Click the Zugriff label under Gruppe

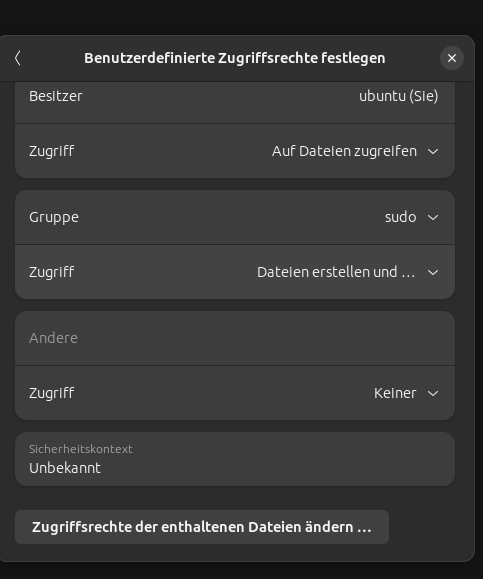tap(52, 272)
